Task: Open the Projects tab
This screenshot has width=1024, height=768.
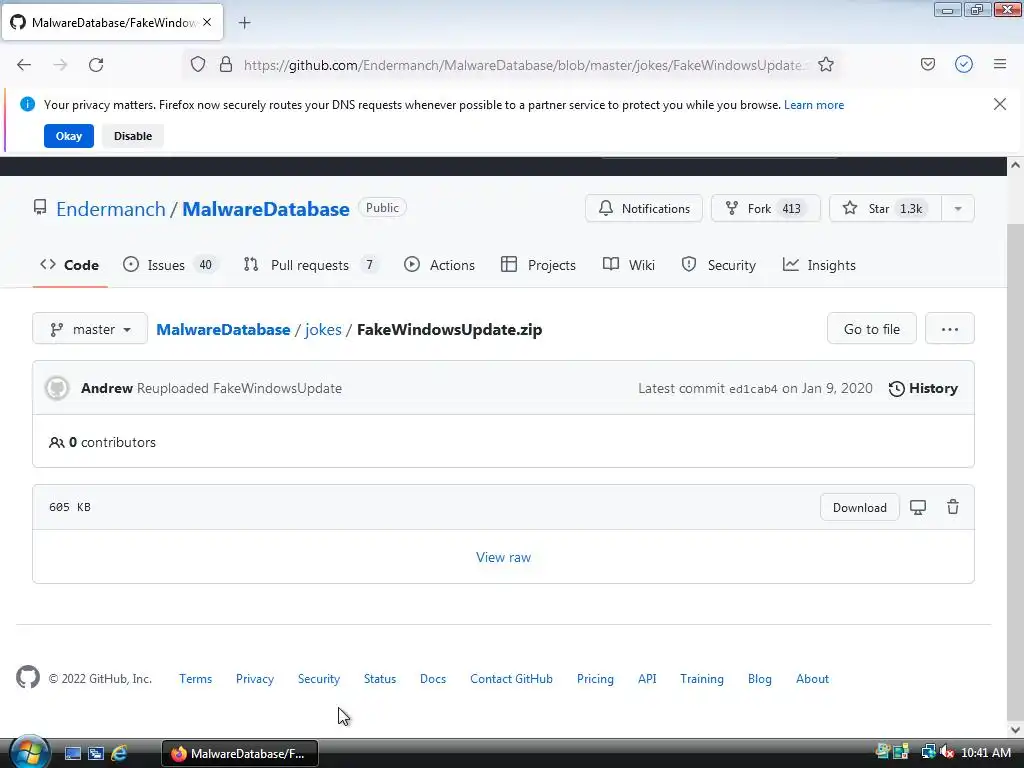Action: pyautogui.click(x=538, y=264)
